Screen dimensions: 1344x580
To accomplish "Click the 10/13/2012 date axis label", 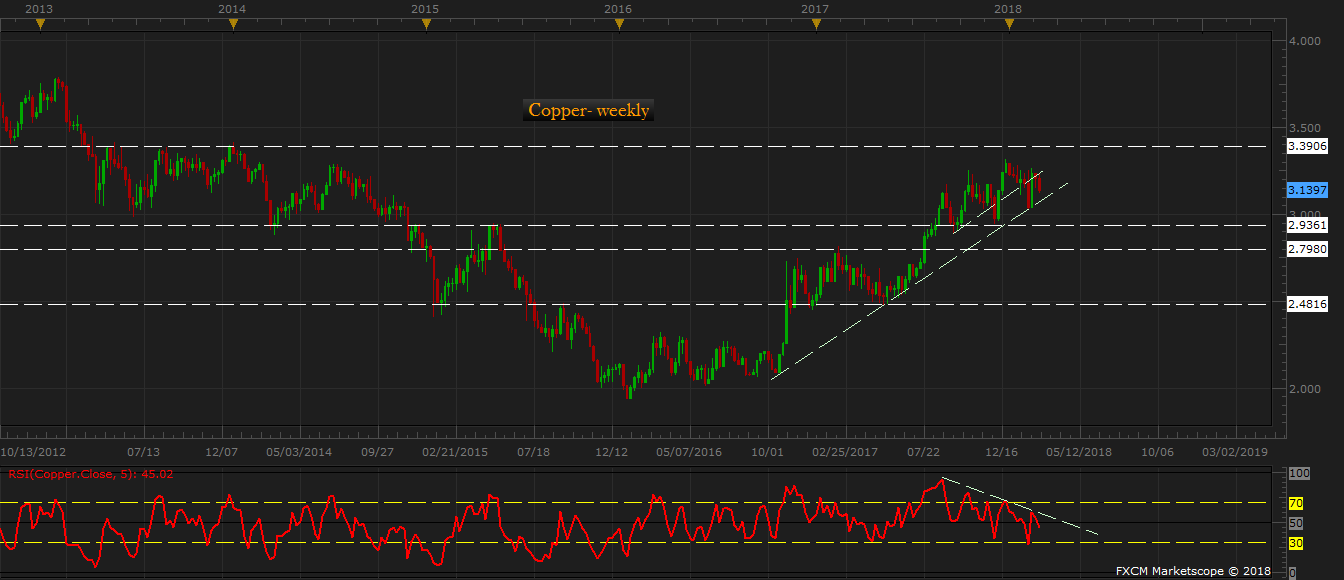I will [x=34, y=452].
